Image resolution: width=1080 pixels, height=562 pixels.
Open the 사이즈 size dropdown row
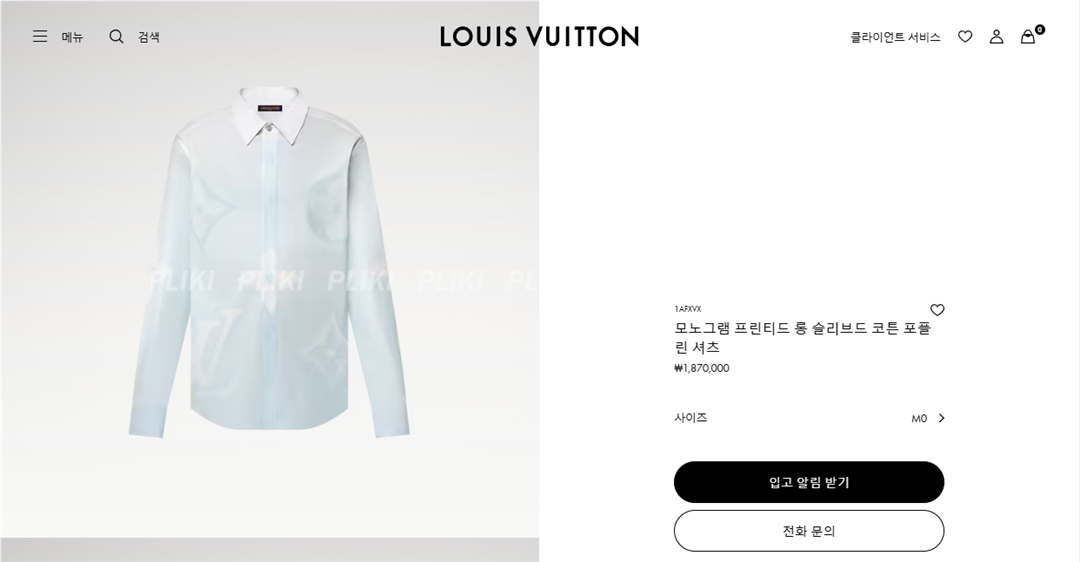tap(809, 418)
